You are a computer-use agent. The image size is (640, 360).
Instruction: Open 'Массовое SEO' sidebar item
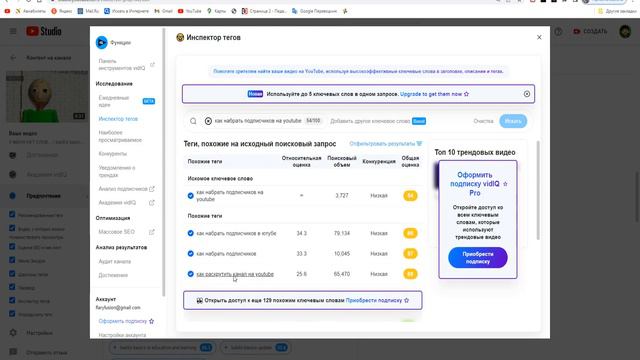pos(116,232)
